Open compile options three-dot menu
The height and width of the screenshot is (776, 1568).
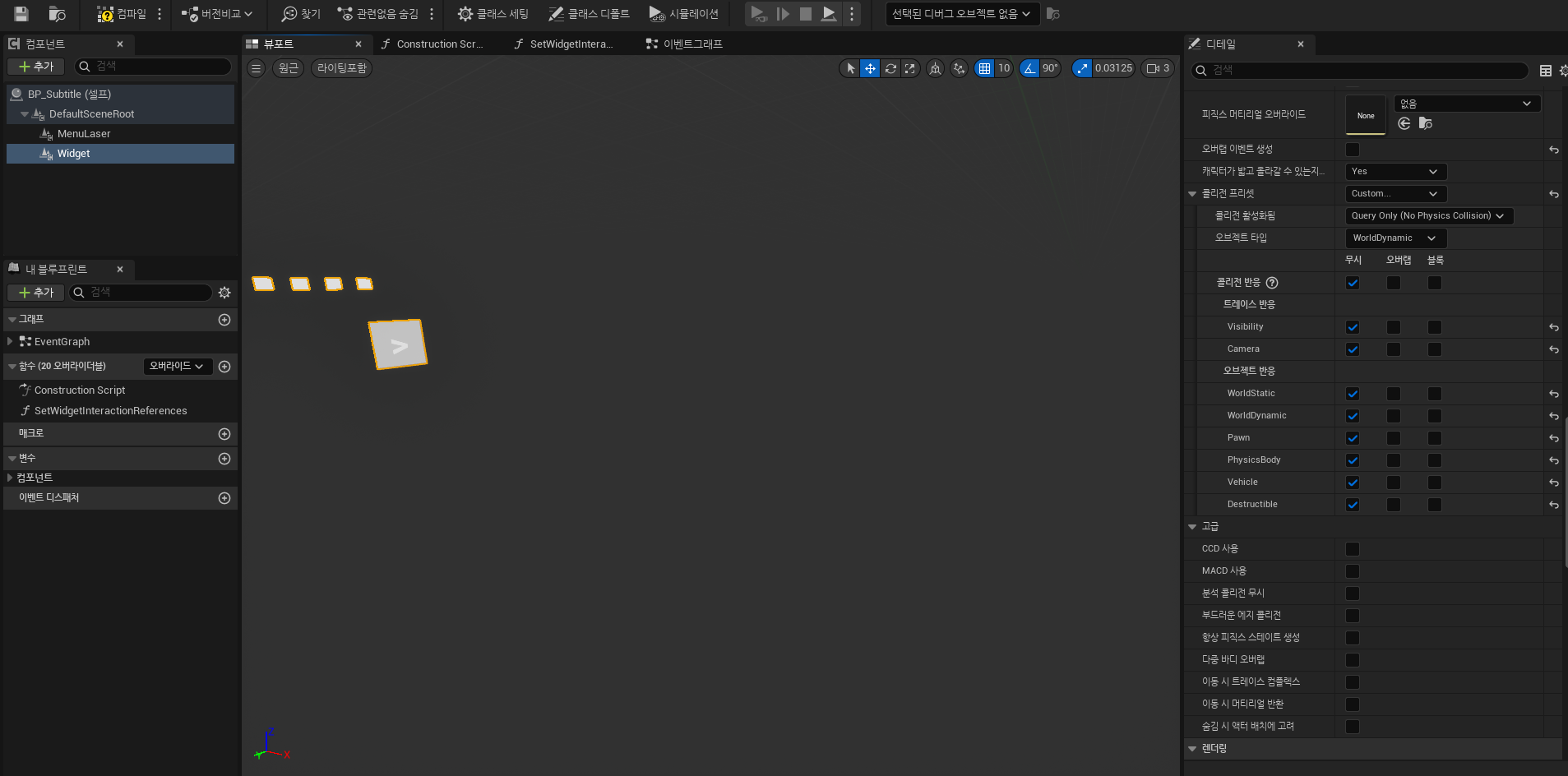tap(160, 14)
